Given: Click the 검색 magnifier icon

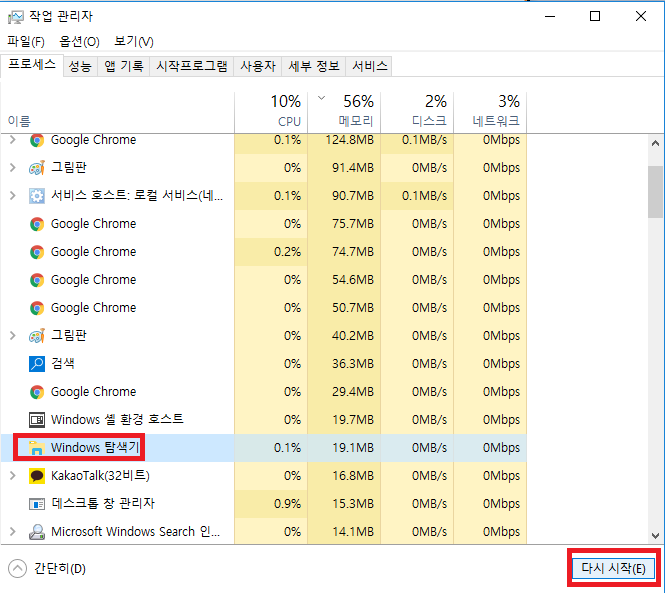Looking at the screenshot, I should 37,364.
